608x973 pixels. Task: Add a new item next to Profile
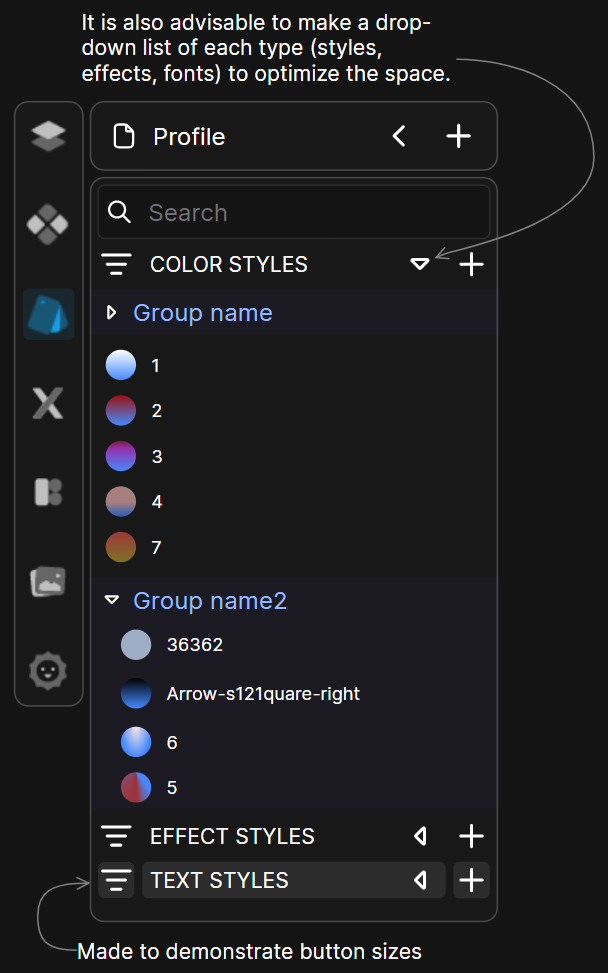pyautogui.click(x=458, y=137)
